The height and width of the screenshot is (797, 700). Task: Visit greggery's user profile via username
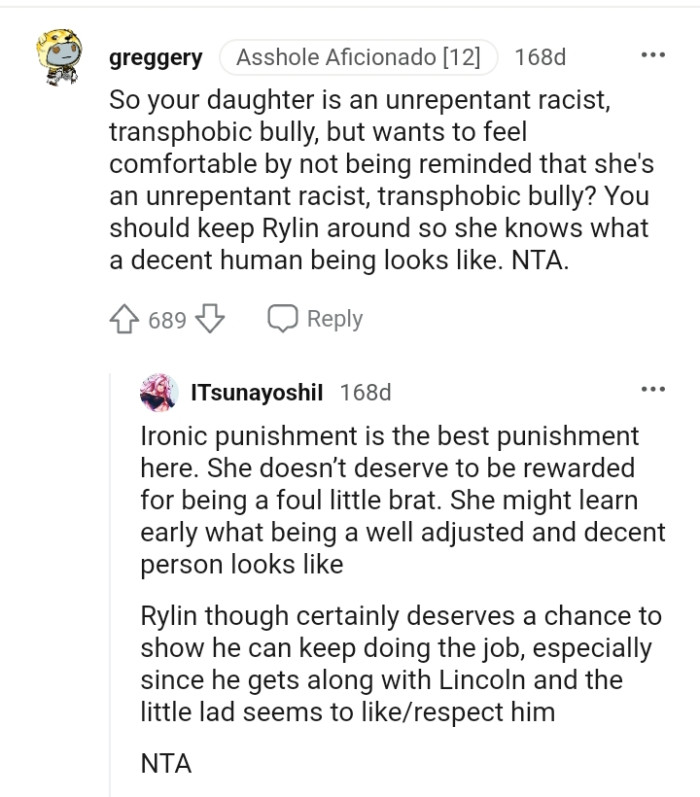point(156,57)
